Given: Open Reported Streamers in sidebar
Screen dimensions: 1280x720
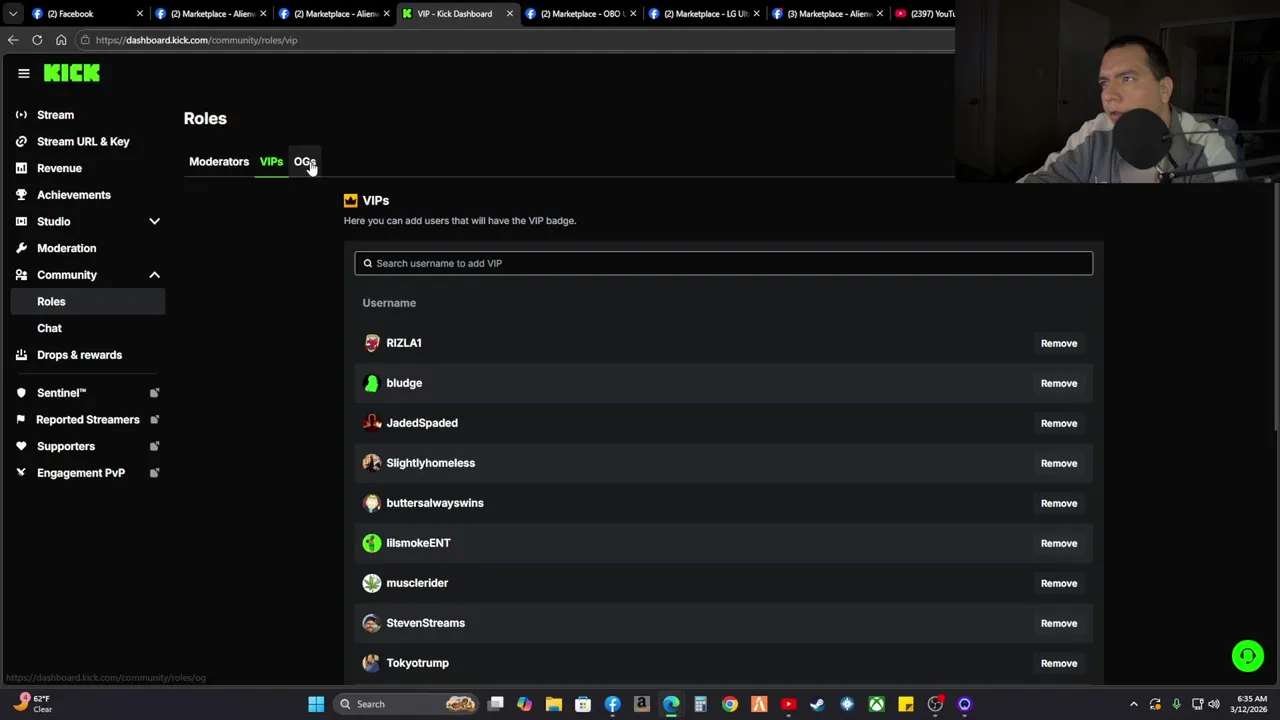Looking at the screenshot, I should tap(87, 420).
